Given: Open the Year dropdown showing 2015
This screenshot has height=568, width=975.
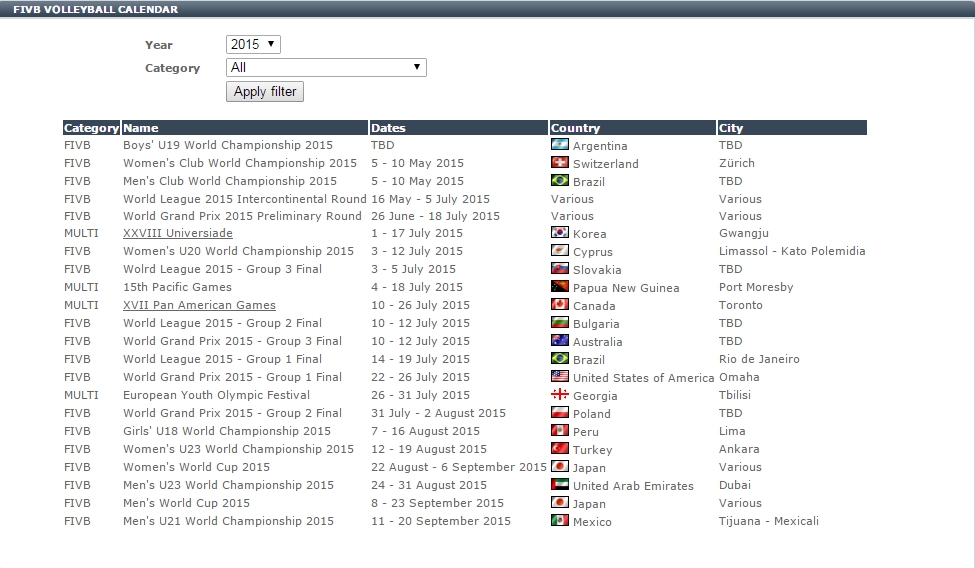Looking at the screenshot, I should 253,44.
